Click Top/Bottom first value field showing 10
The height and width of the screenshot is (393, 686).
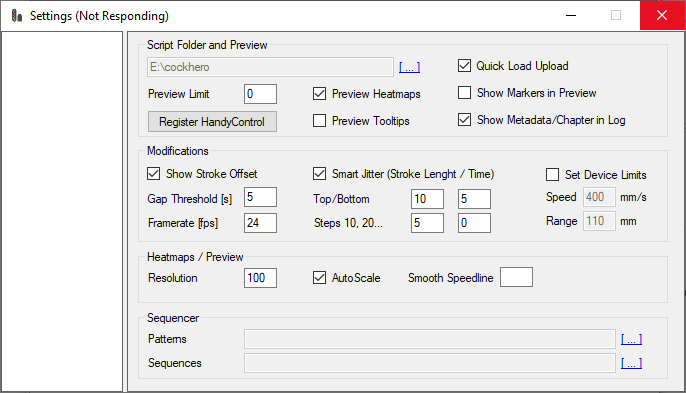click(x=427, y=199)
